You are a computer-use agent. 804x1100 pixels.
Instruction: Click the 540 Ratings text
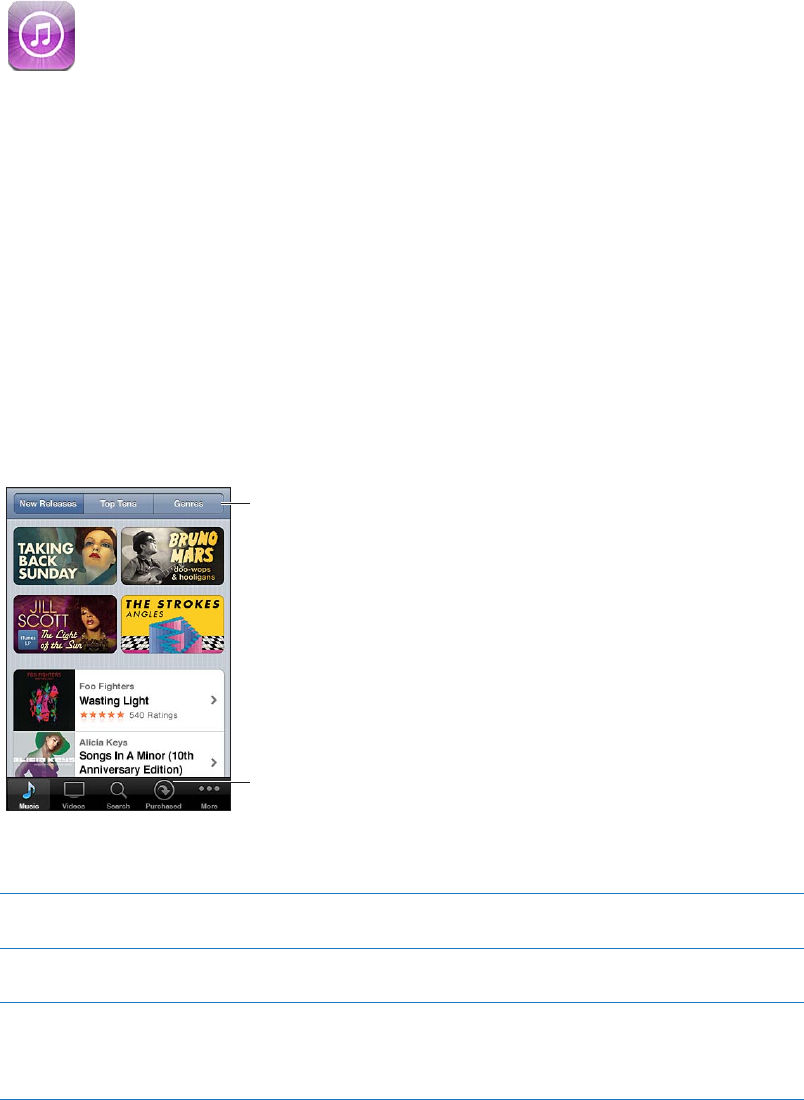tap(153, 716)
